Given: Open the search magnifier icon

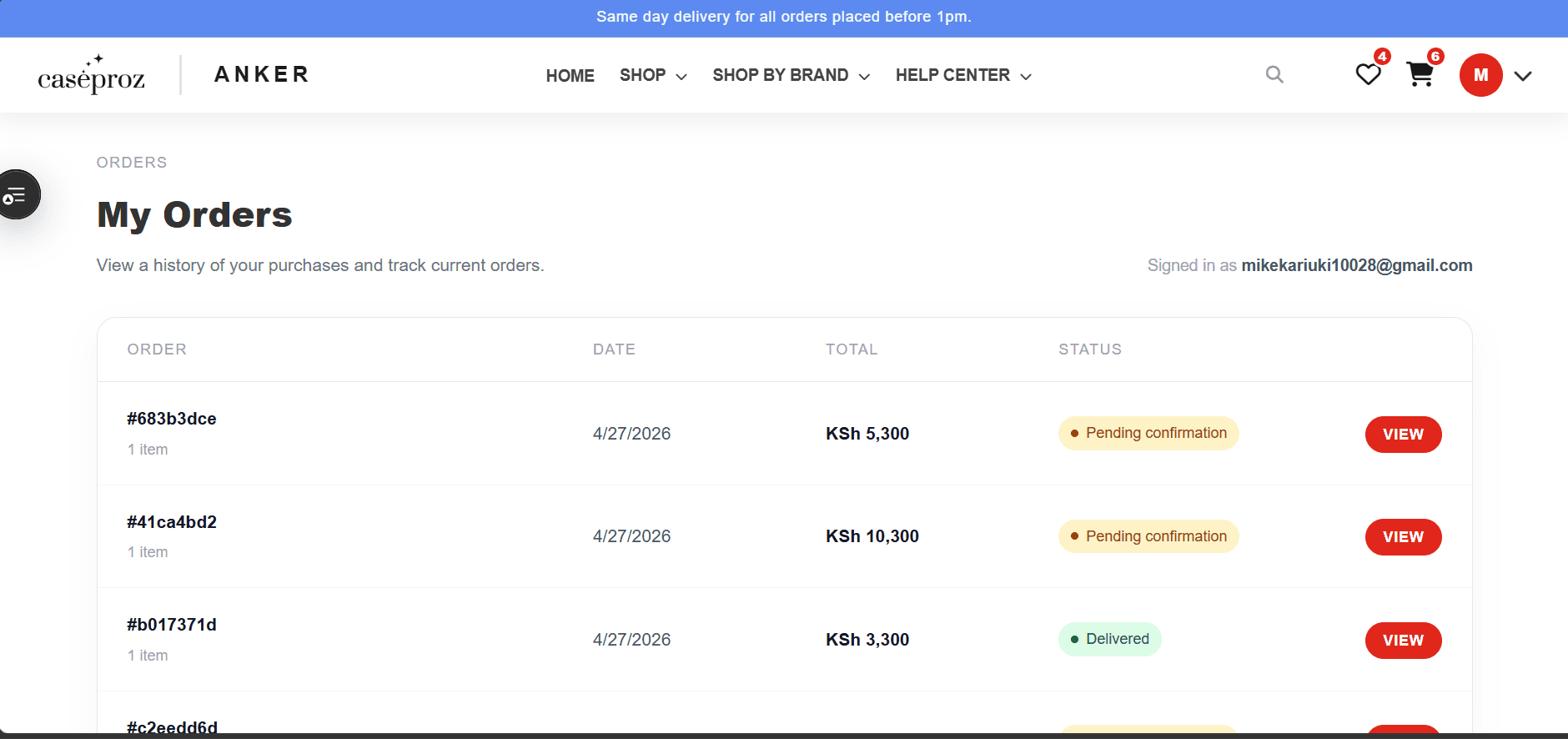Looking at the screenshot, I should (x=1274, y=75).
